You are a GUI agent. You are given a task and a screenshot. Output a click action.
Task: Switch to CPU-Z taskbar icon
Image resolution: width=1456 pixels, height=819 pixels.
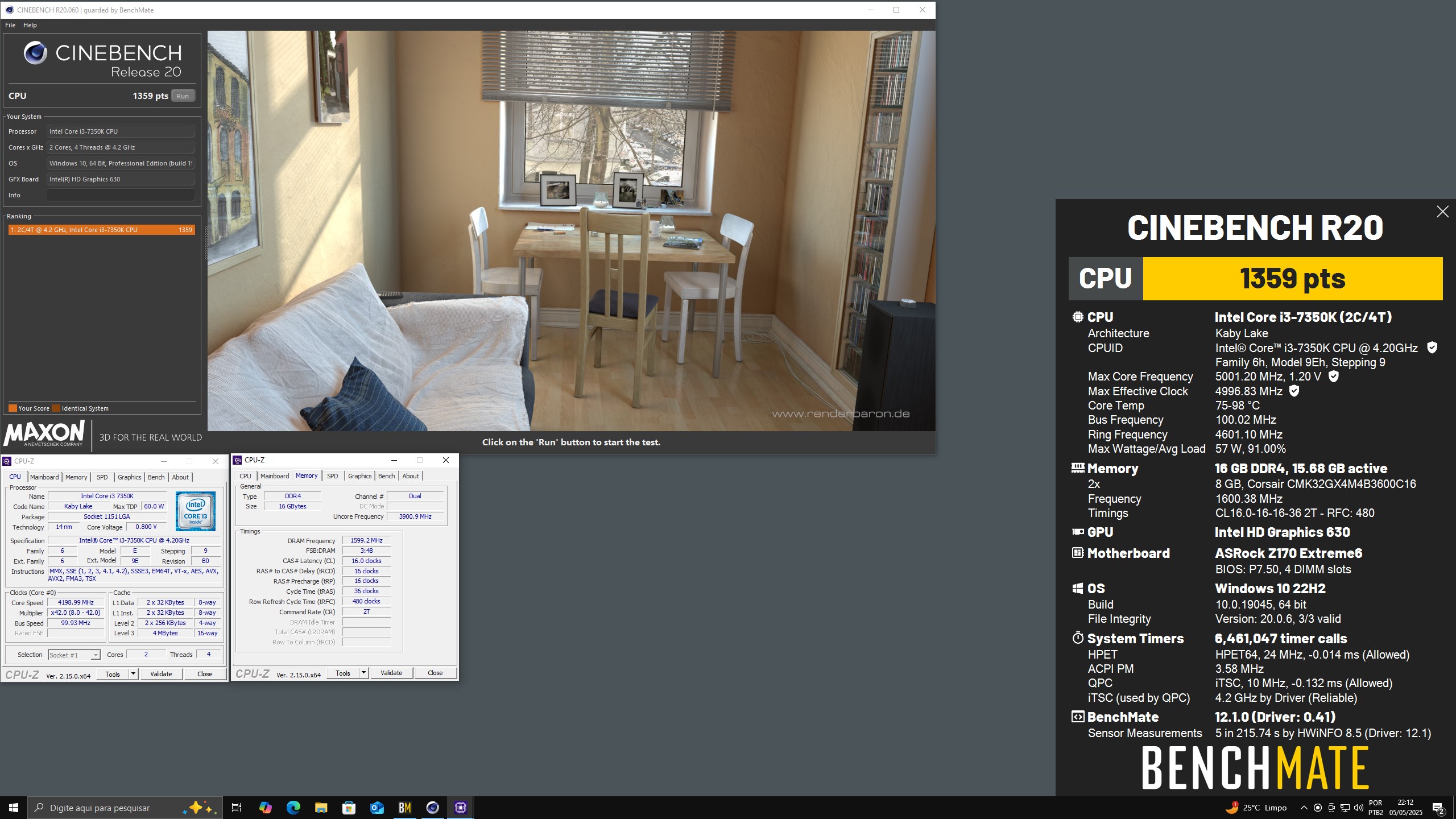click(461, 808)
